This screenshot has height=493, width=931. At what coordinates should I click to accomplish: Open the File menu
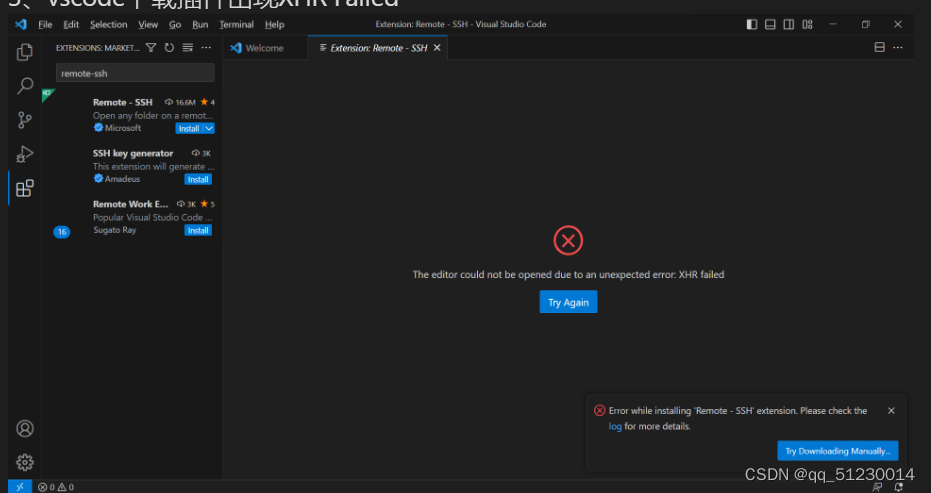pyautogui.click(x=45, y=24)
